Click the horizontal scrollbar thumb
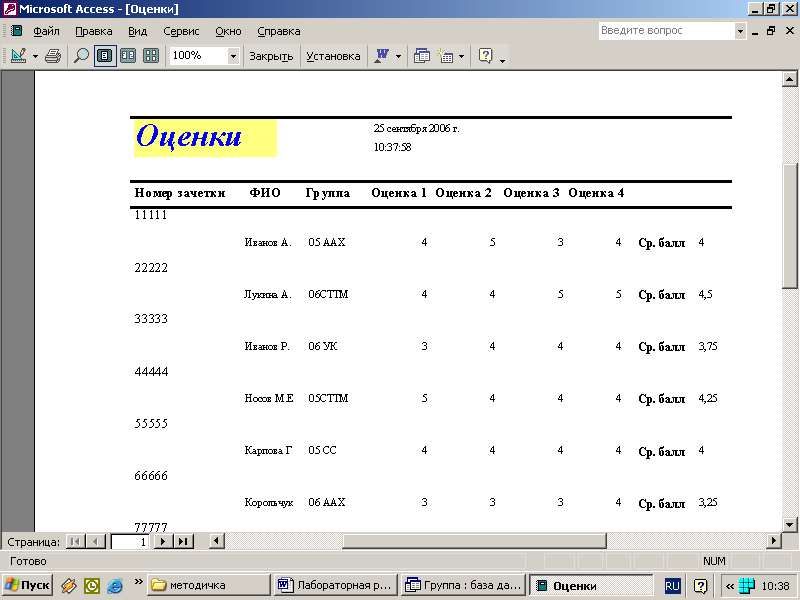800x600 pixels. pyautogui.click(x=474, y=541)
